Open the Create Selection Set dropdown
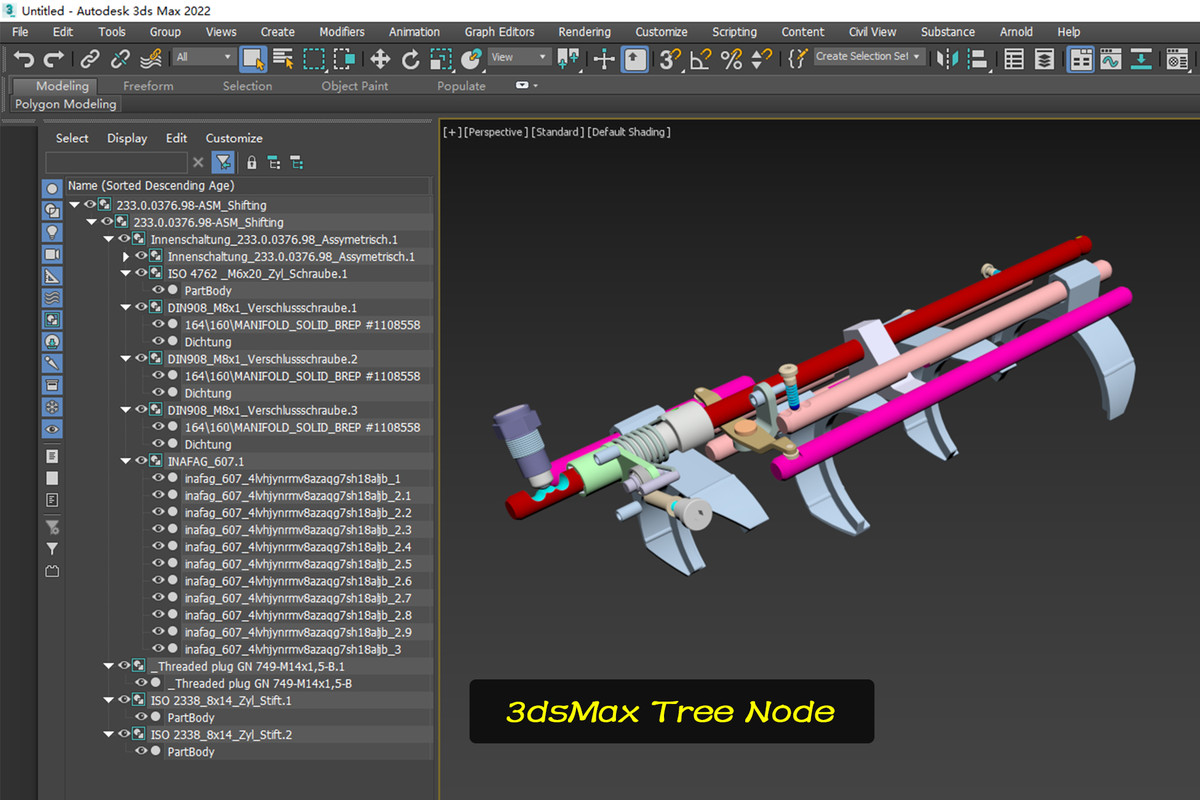The width and height of the screenshot is (1200, 800). click(868, 57)
